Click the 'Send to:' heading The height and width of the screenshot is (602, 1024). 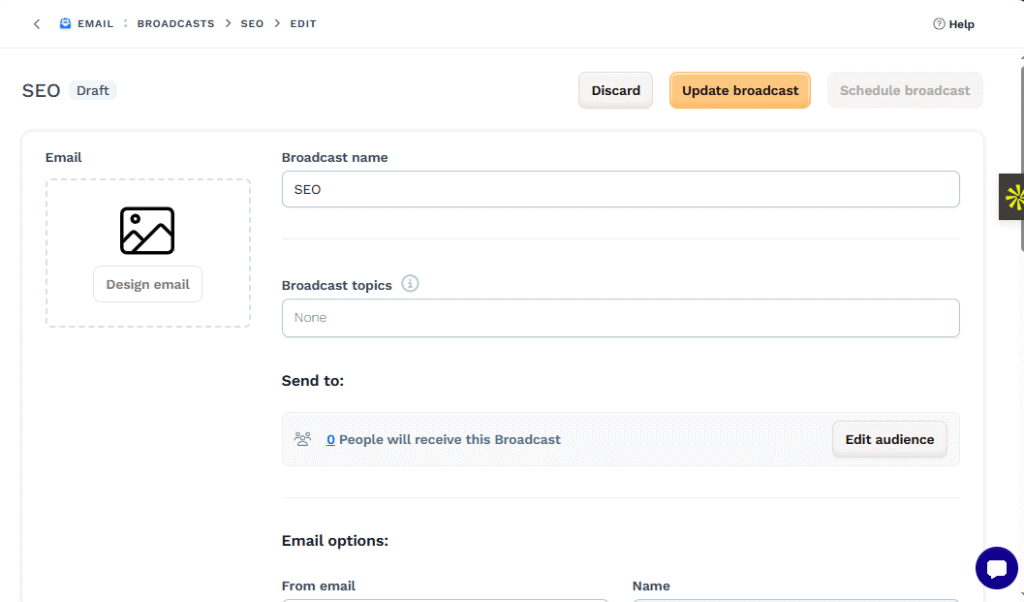click(x=313, y=381)
